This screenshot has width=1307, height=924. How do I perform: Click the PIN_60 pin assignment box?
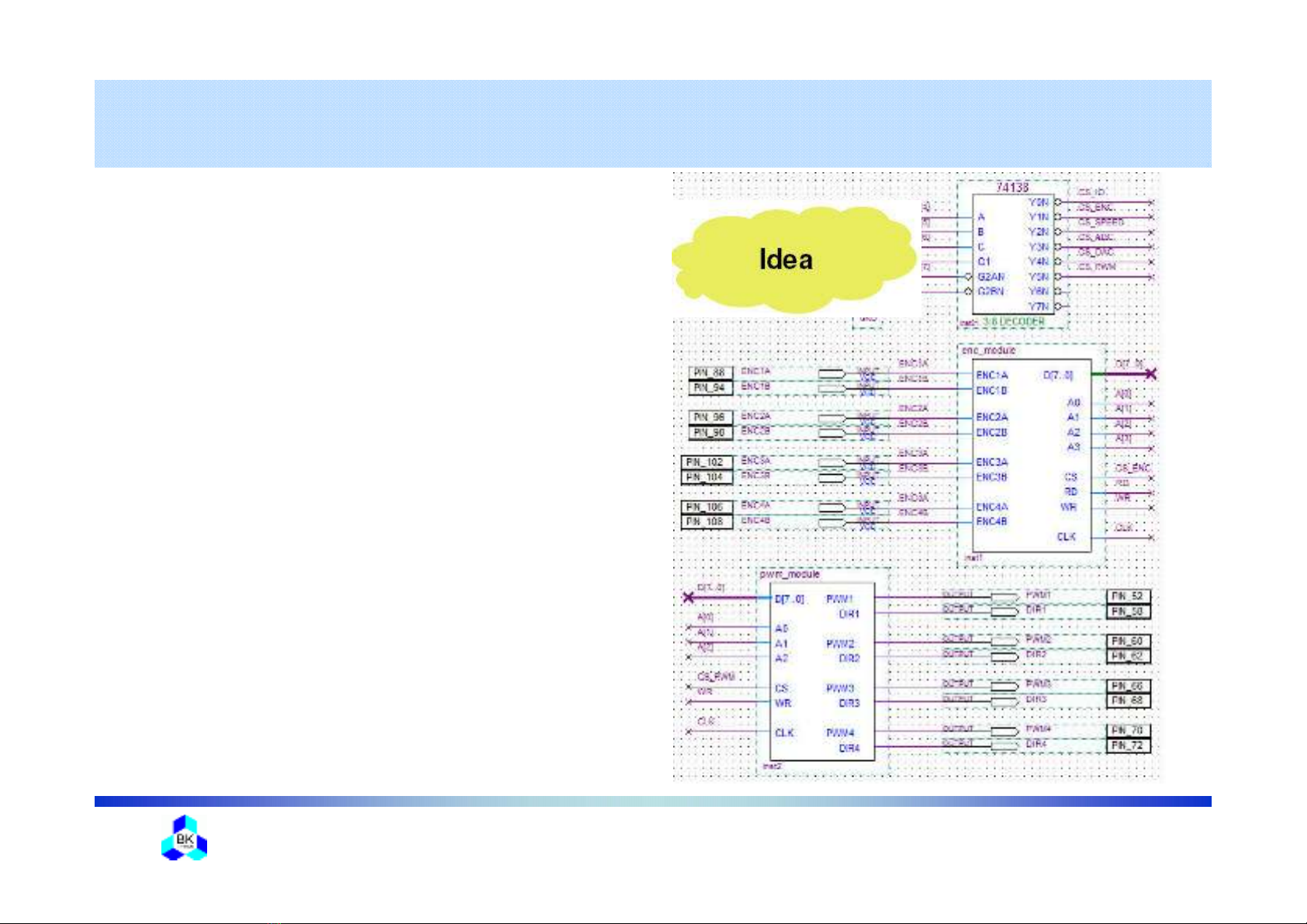pos(1128,642)
